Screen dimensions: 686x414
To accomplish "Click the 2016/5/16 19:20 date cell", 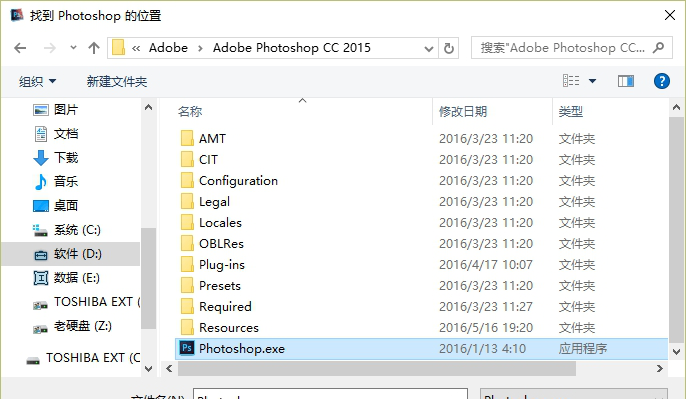I will (486, 328).
